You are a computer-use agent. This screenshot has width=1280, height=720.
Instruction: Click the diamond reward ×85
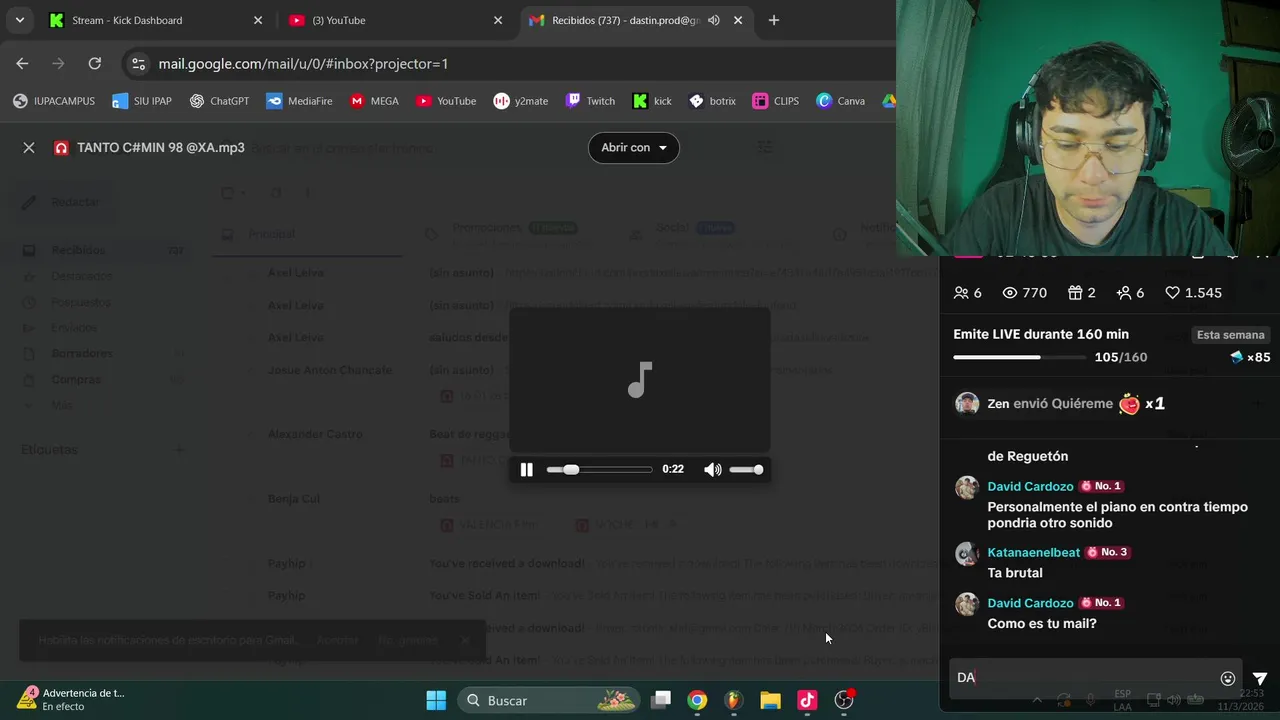tap(1250, 358)
